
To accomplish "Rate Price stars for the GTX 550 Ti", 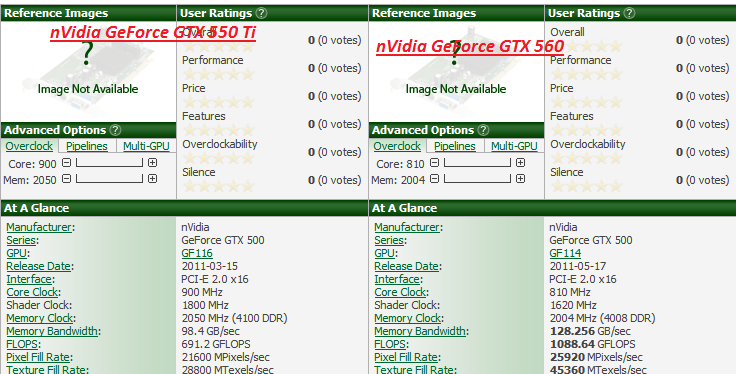I will click(x=218, y=102).
